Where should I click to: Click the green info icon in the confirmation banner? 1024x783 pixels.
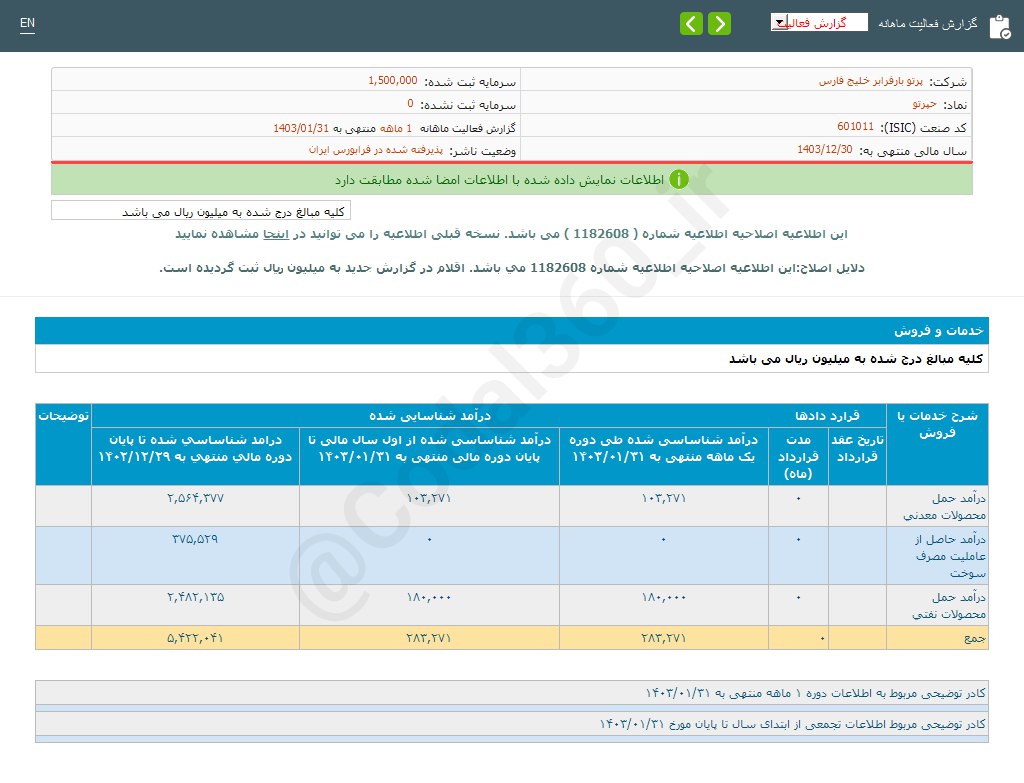click(x=679, y=178)
